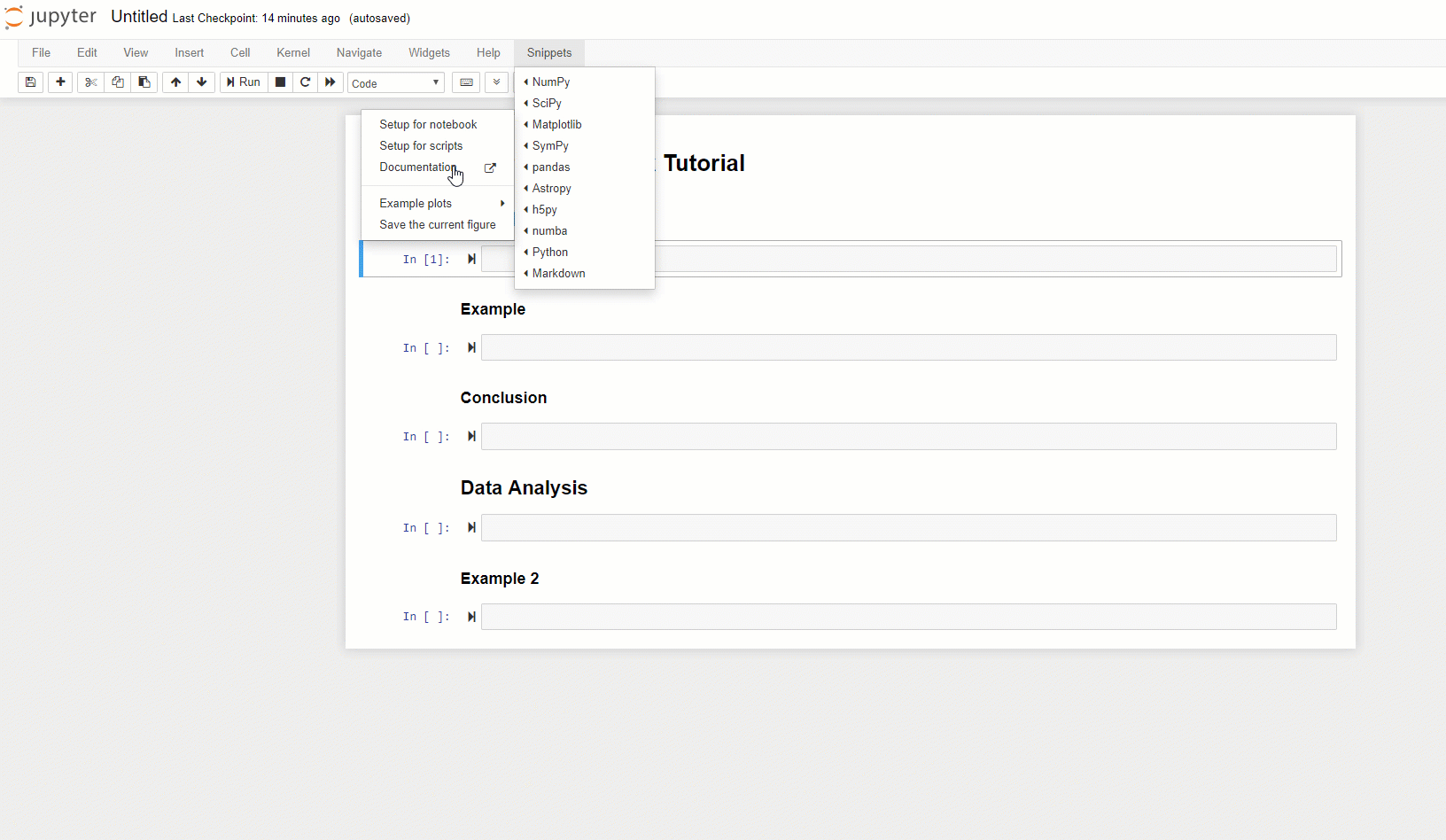Save the notebook with the floppy icon

click(30, 82)
